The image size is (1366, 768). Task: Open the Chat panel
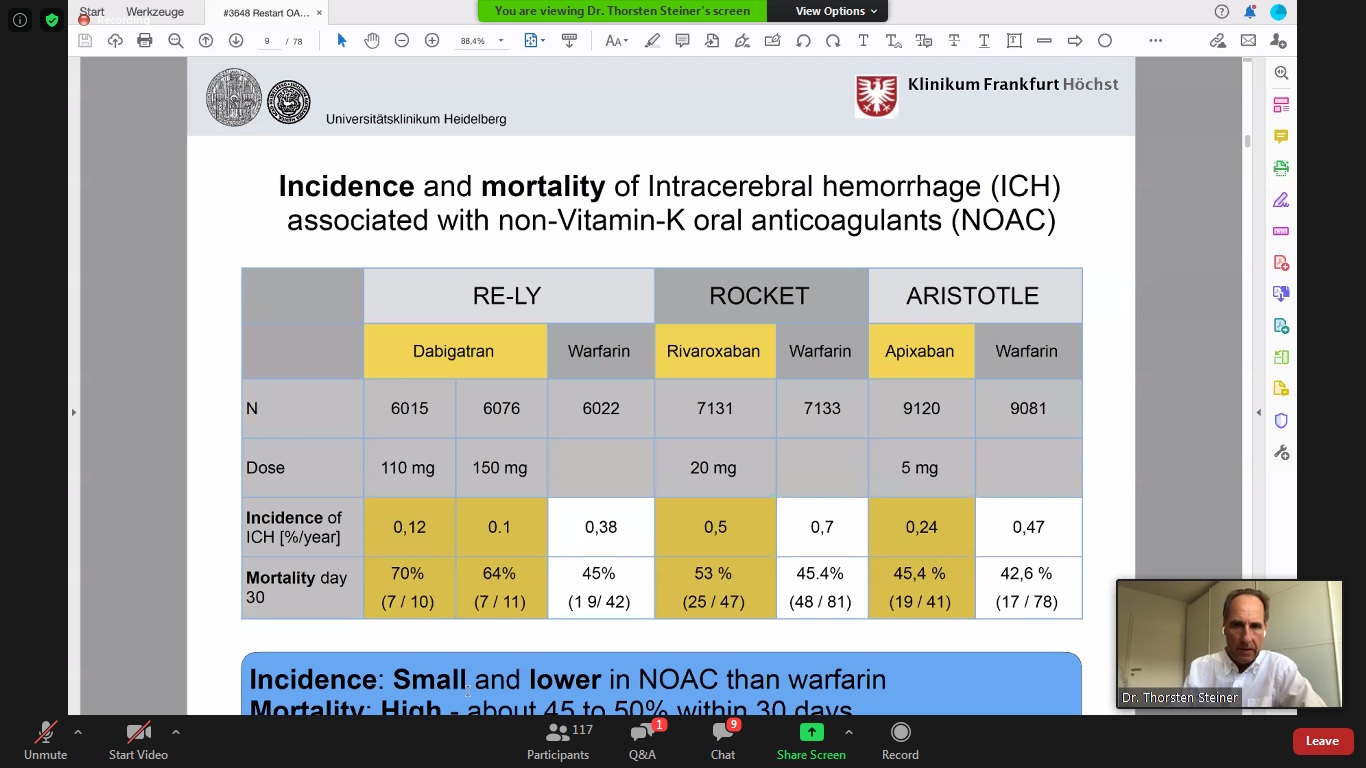click(723, 740)
